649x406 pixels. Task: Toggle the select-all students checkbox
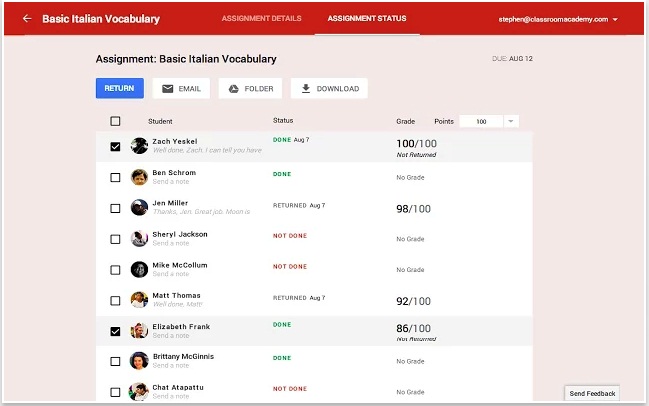[115, 121]
